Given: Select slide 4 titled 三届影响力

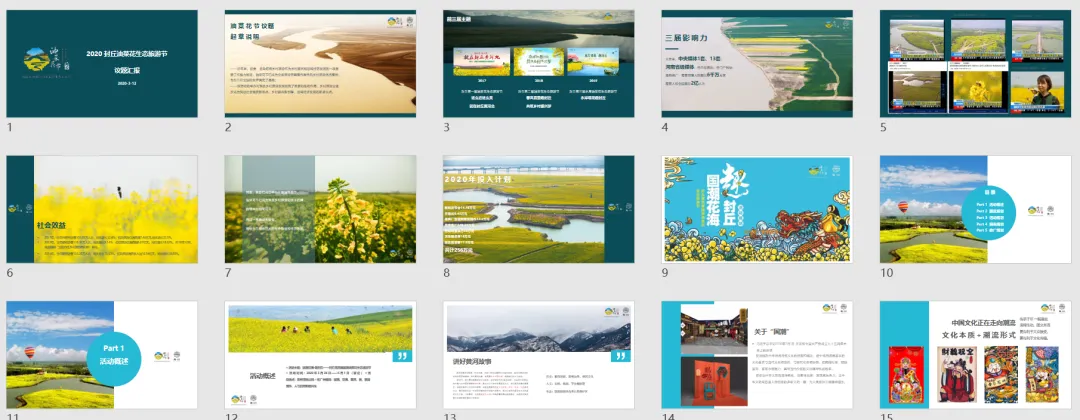Looking at the screenshot, I should coord(757,63).
